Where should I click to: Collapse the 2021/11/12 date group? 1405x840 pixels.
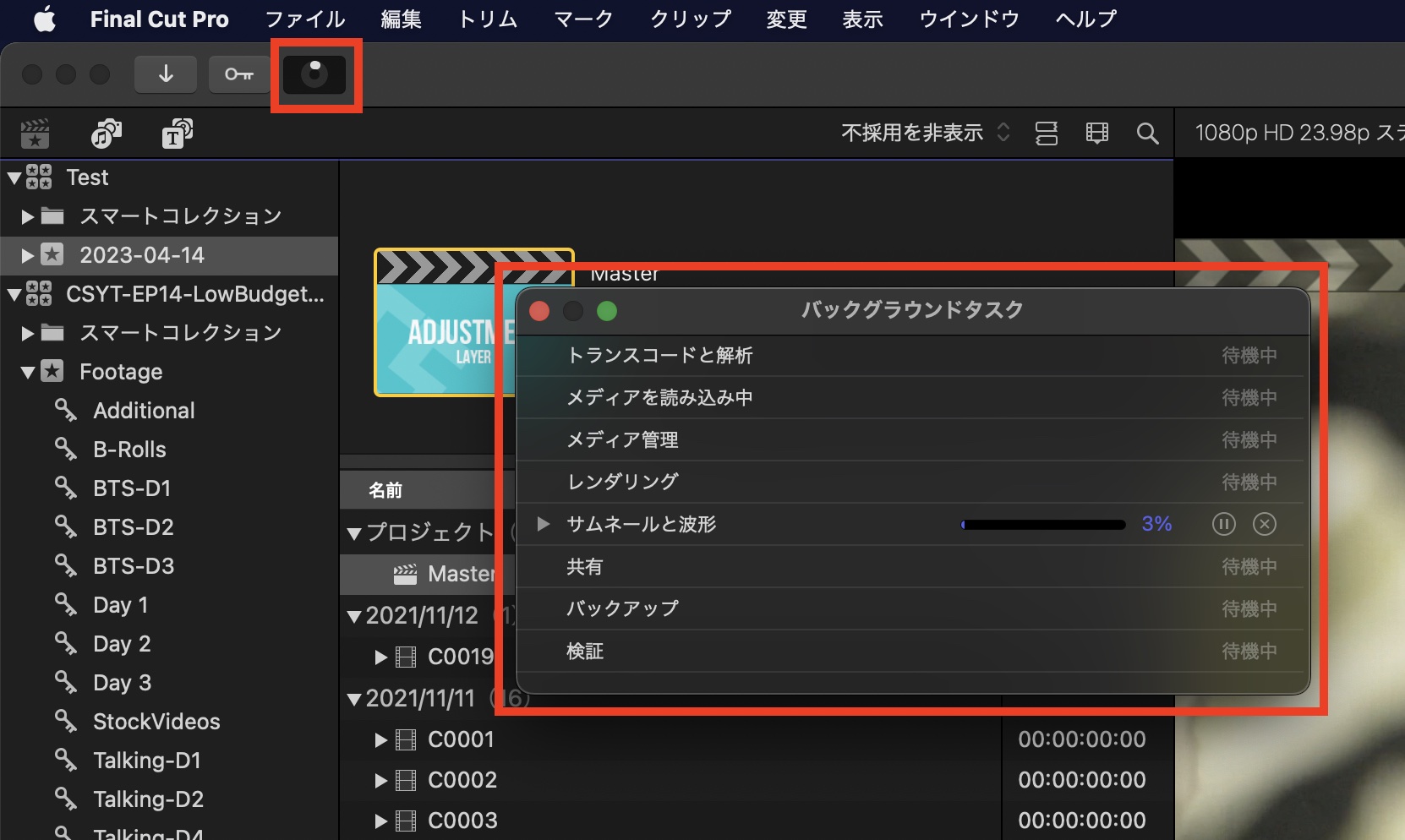click(354, 616)
